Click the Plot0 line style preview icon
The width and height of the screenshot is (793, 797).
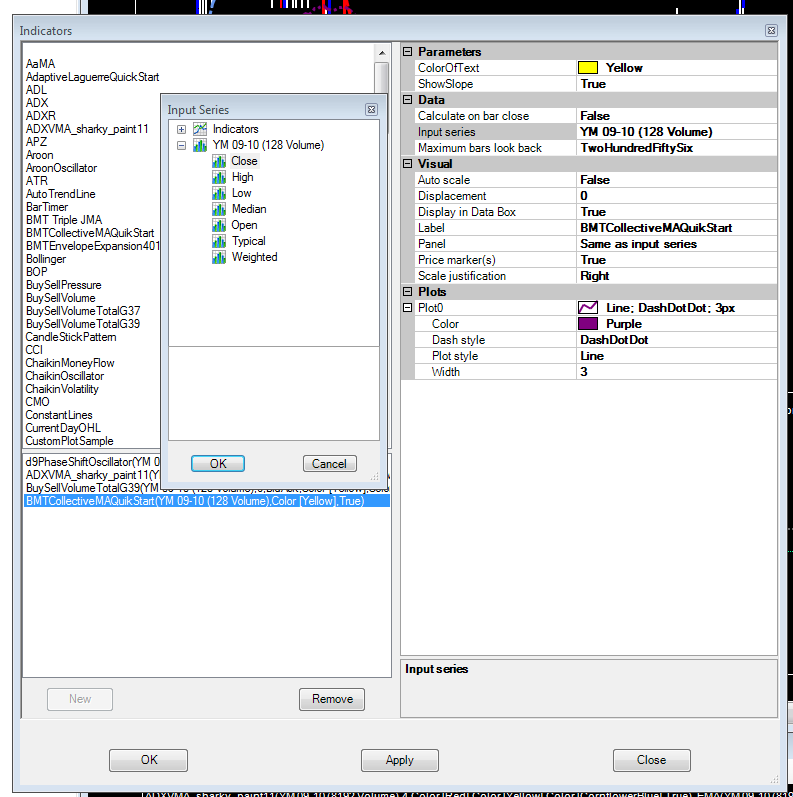click(588, 308)
